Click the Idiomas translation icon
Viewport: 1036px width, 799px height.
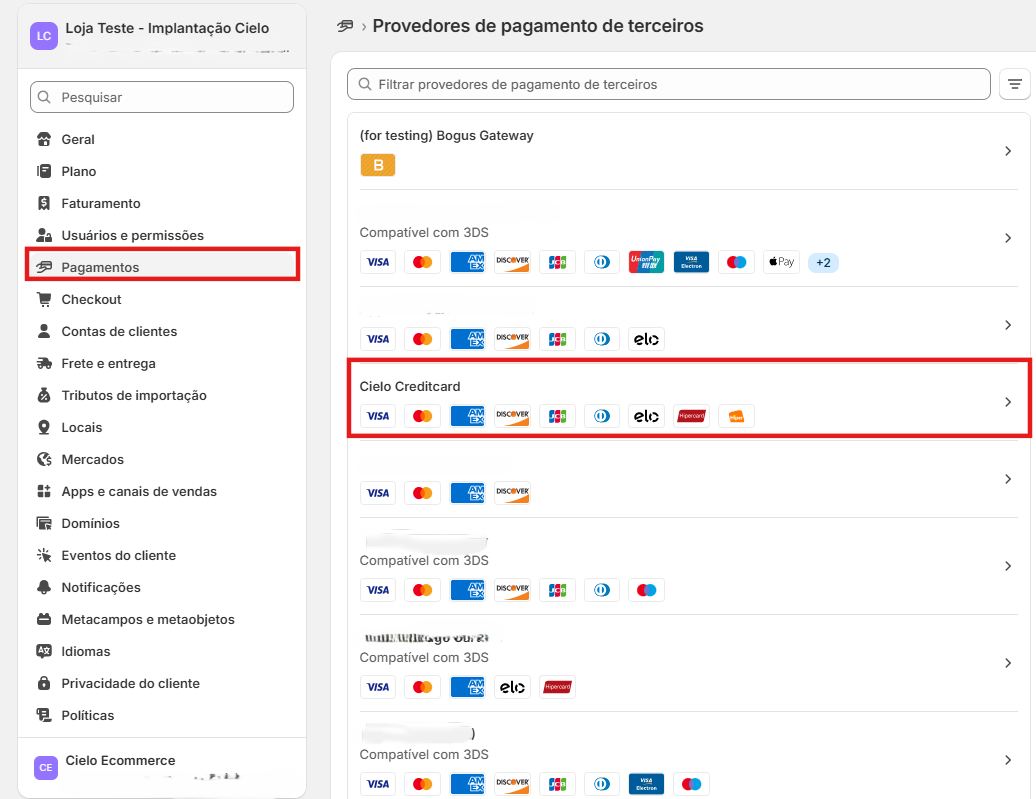coord(44,651)
